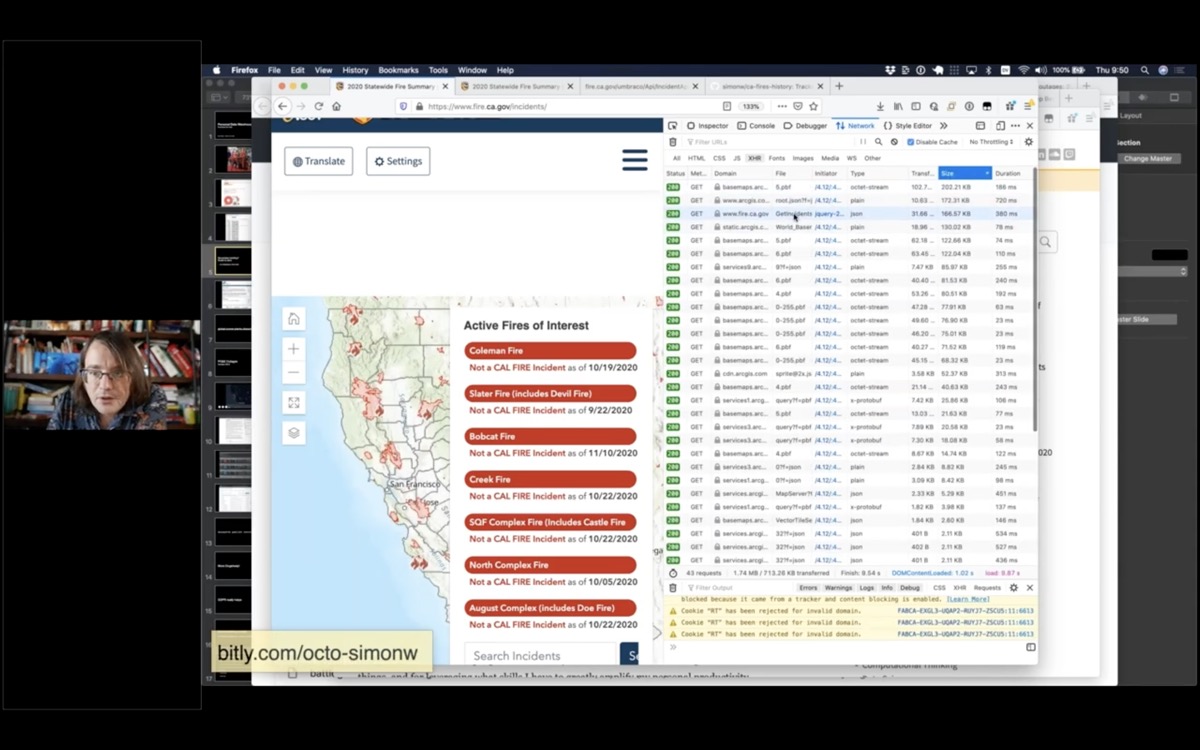Image resolution: width=1200 pixels, height=750 pixels.
Task: Go to the Firefox home page
Action: 336,106
